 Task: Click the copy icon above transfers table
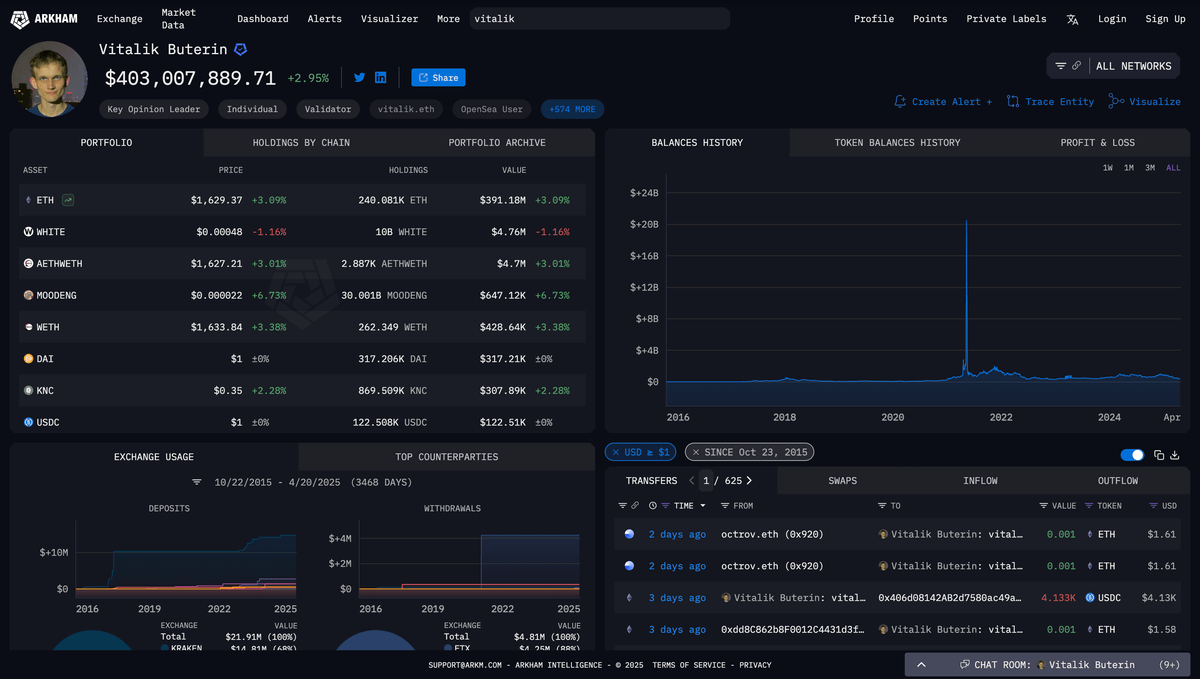tap(1159, 455)
